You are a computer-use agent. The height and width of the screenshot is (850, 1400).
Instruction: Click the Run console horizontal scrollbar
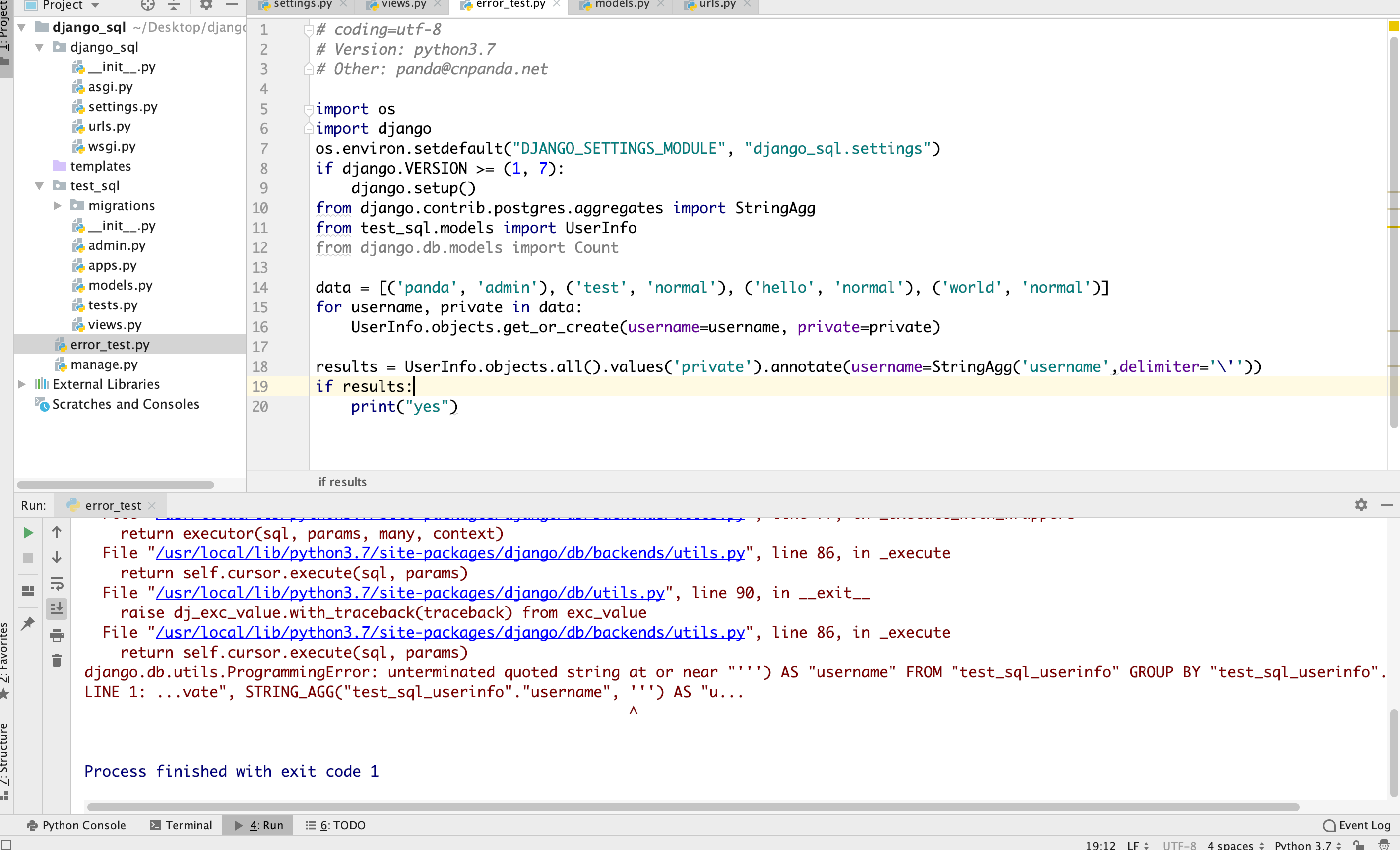[693, 807]
